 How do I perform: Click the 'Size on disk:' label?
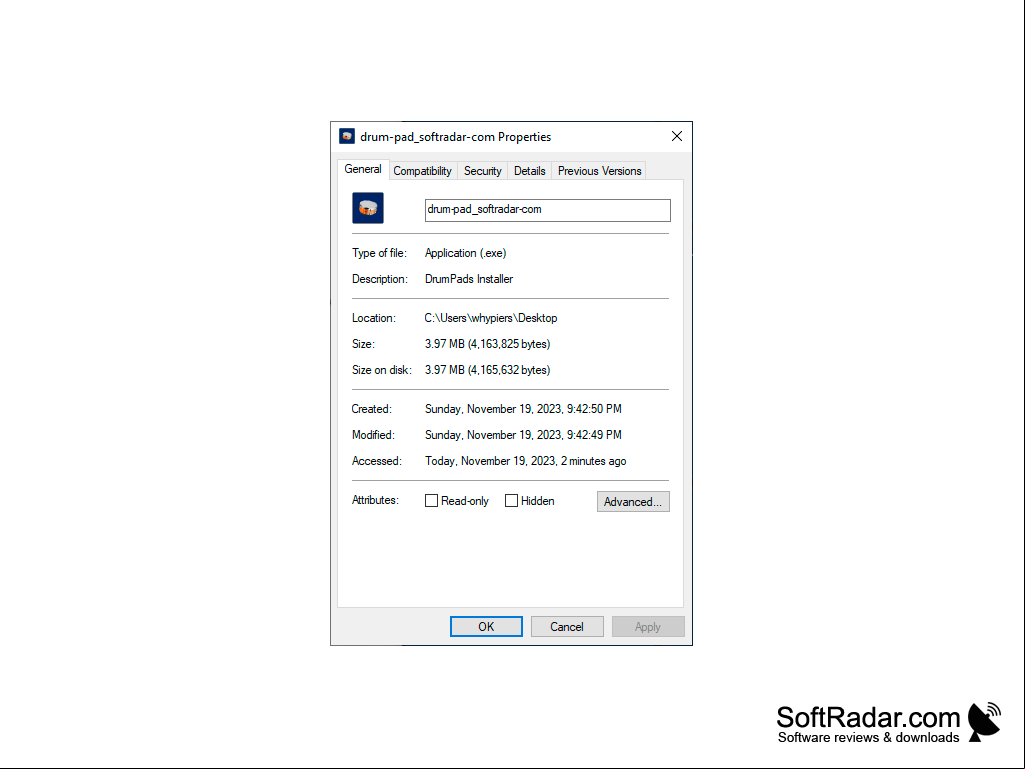pos(382,370)
